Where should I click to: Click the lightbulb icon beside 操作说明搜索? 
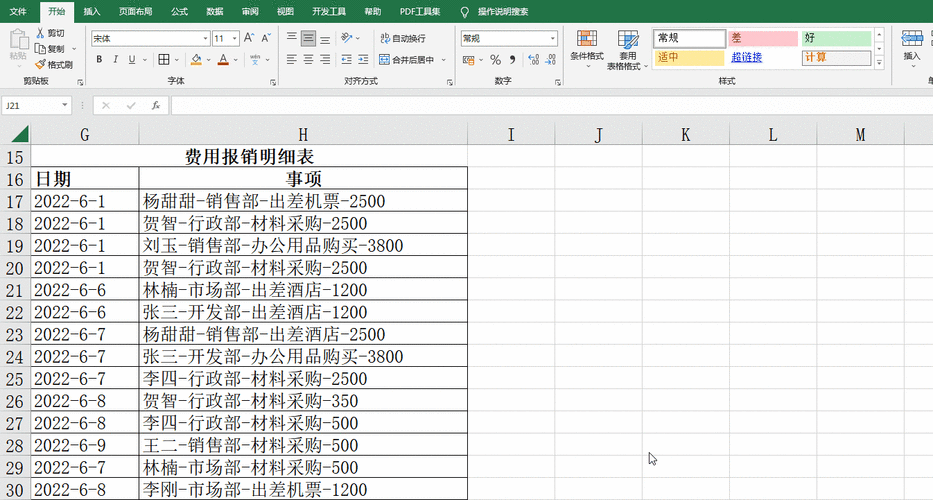tap(465, 12)
